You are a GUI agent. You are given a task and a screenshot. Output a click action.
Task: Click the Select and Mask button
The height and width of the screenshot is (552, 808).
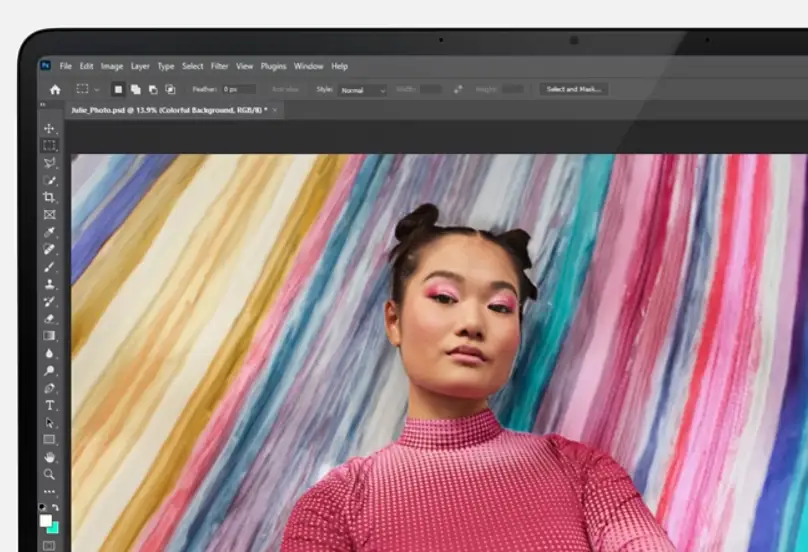coord(574,89)
